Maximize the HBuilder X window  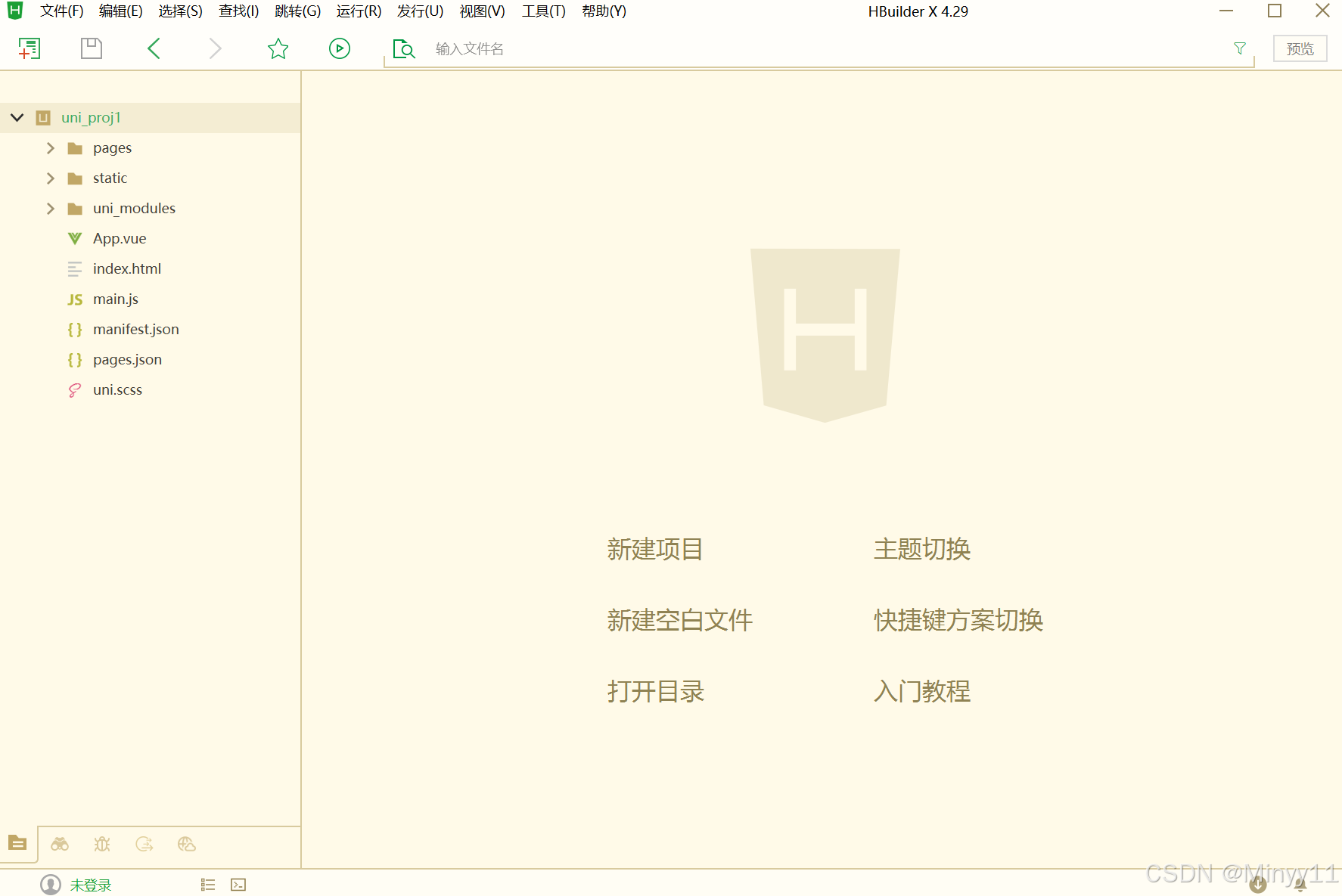coord(1275,11)
